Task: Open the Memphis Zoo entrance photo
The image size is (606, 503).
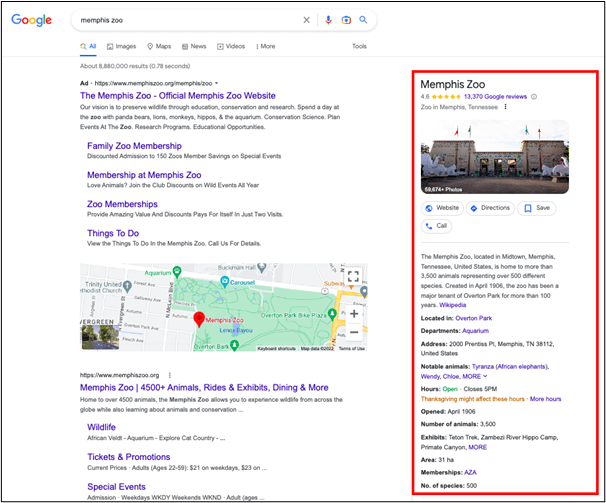Action: tap(495, 157)
